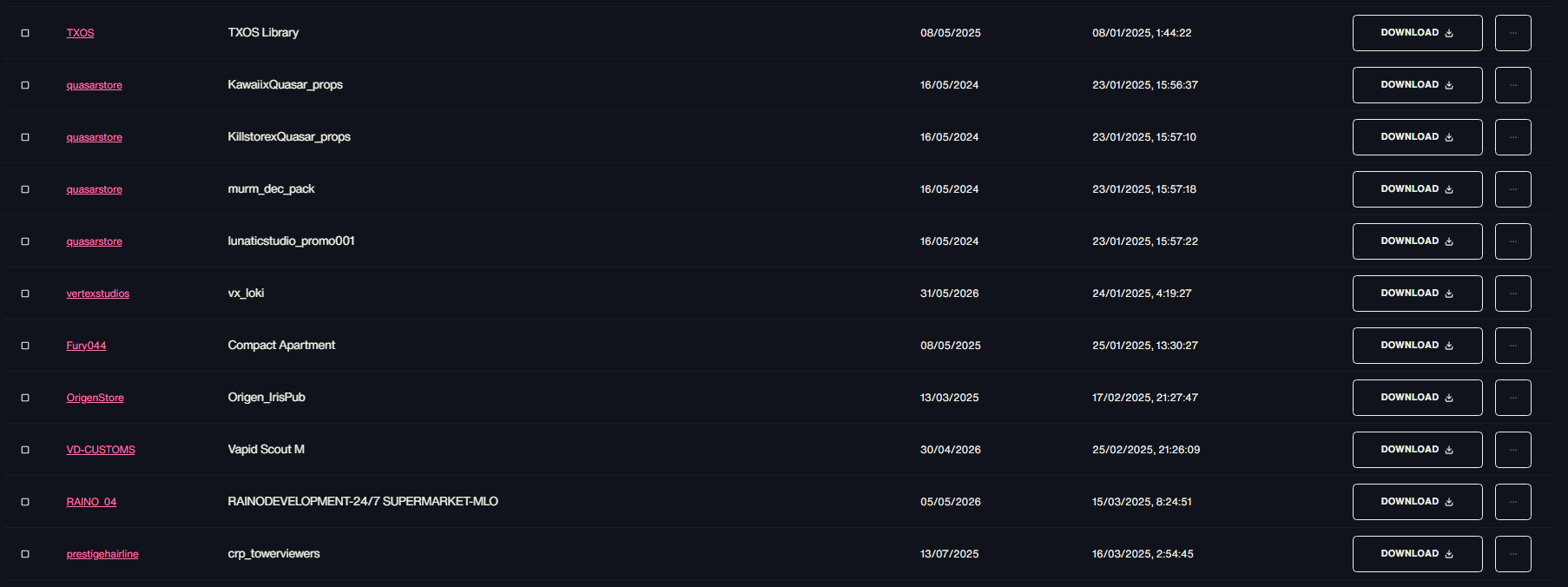Open ellipsis menu for murm_dec_pack row

coord(1512,189)
